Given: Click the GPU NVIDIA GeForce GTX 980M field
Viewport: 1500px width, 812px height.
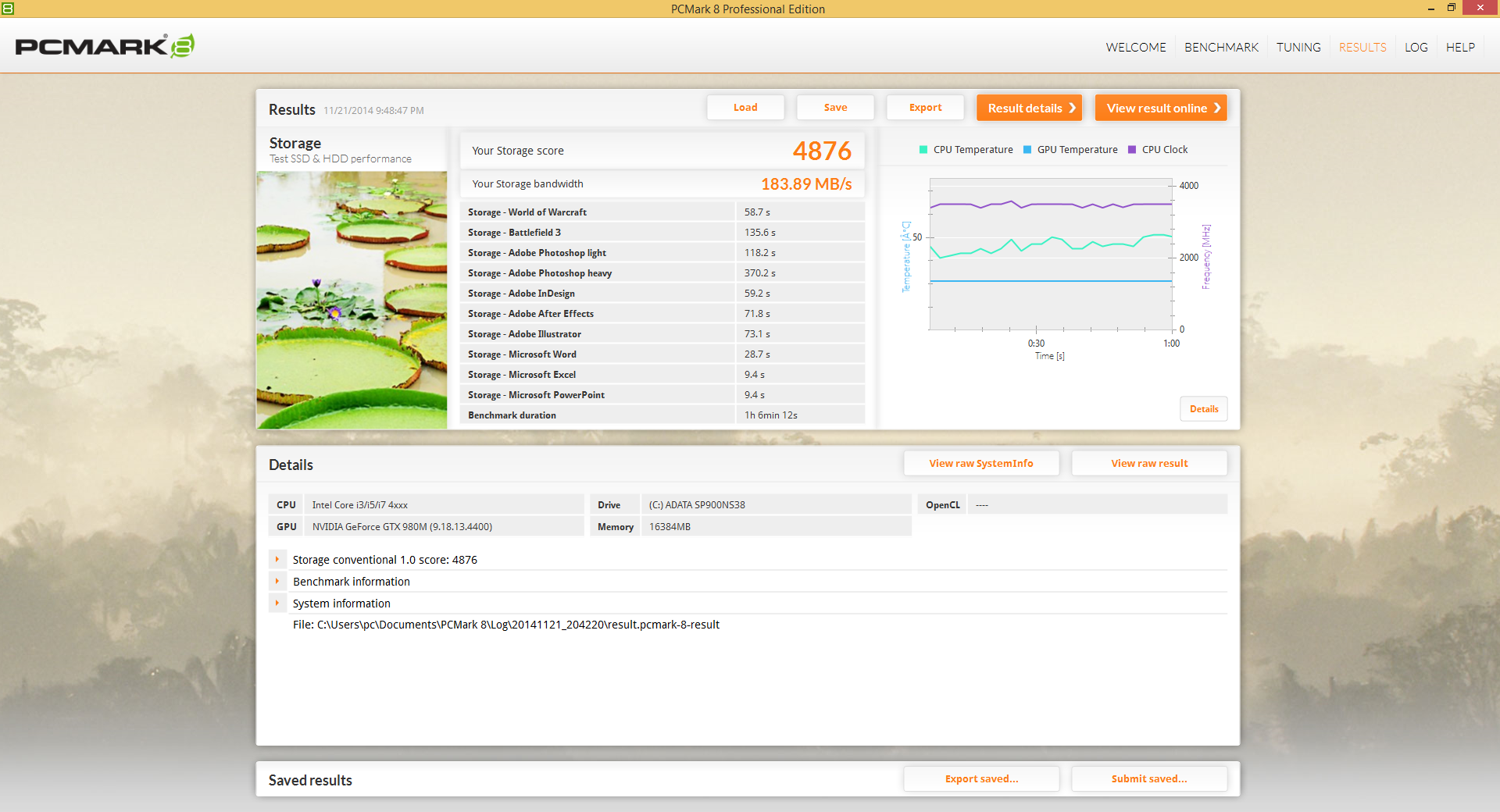Looking at the screenshot, I should click(x=444, y=526).
